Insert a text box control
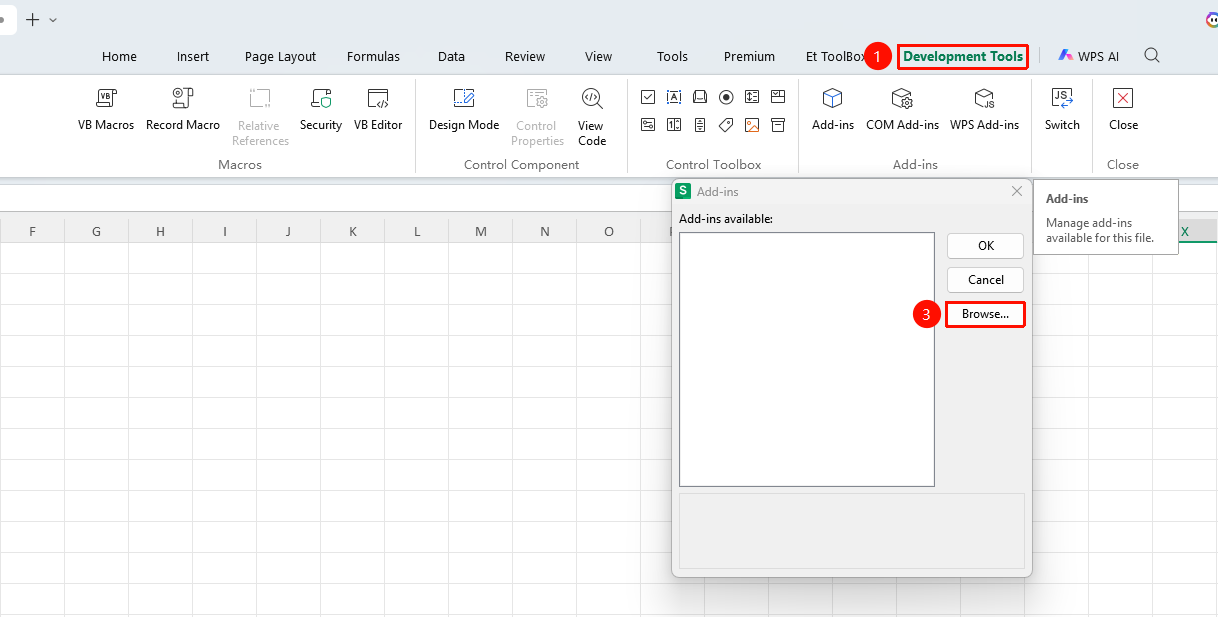 click(x=674, y=97)
